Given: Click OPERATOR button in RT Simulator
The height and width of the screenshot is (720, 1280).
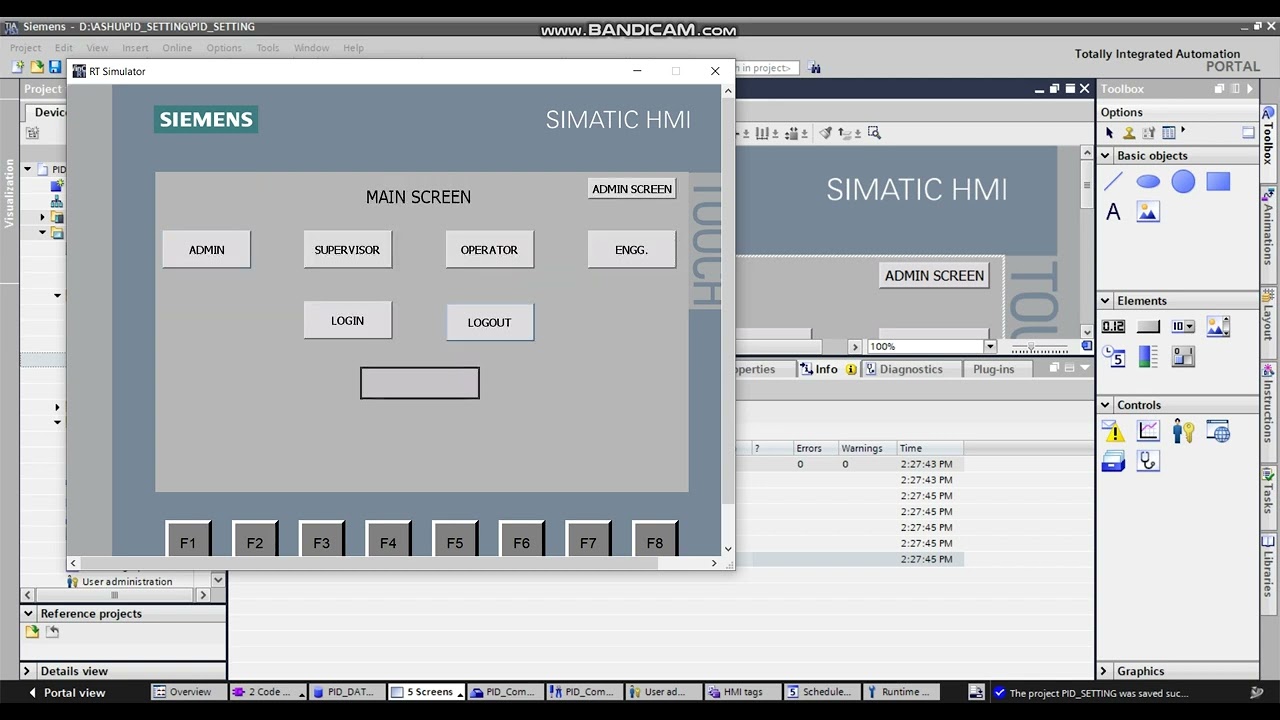Looking at the screenshot, I should coord(489,249).
